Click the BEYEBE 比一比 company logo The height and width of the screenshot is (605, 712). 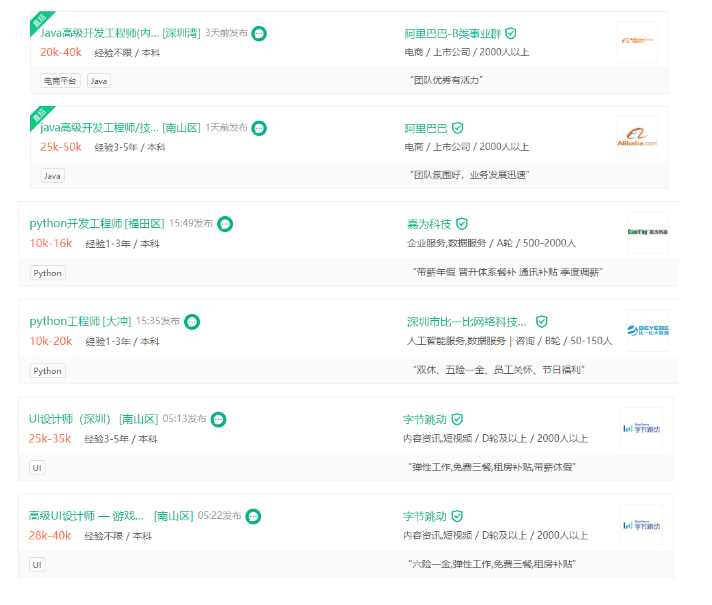(647, 330)
